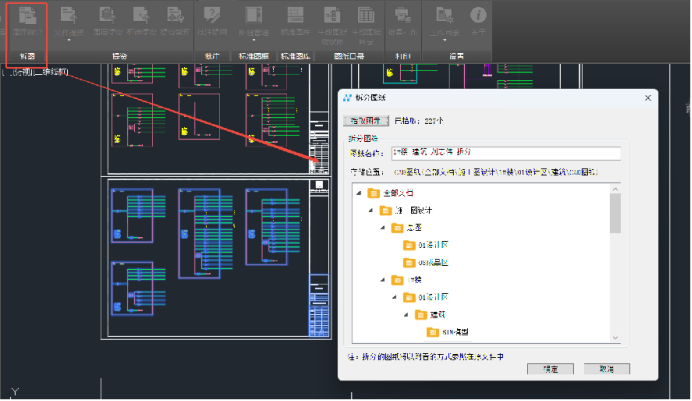Click the folder icon beside 全部文档

pos(373,192)
